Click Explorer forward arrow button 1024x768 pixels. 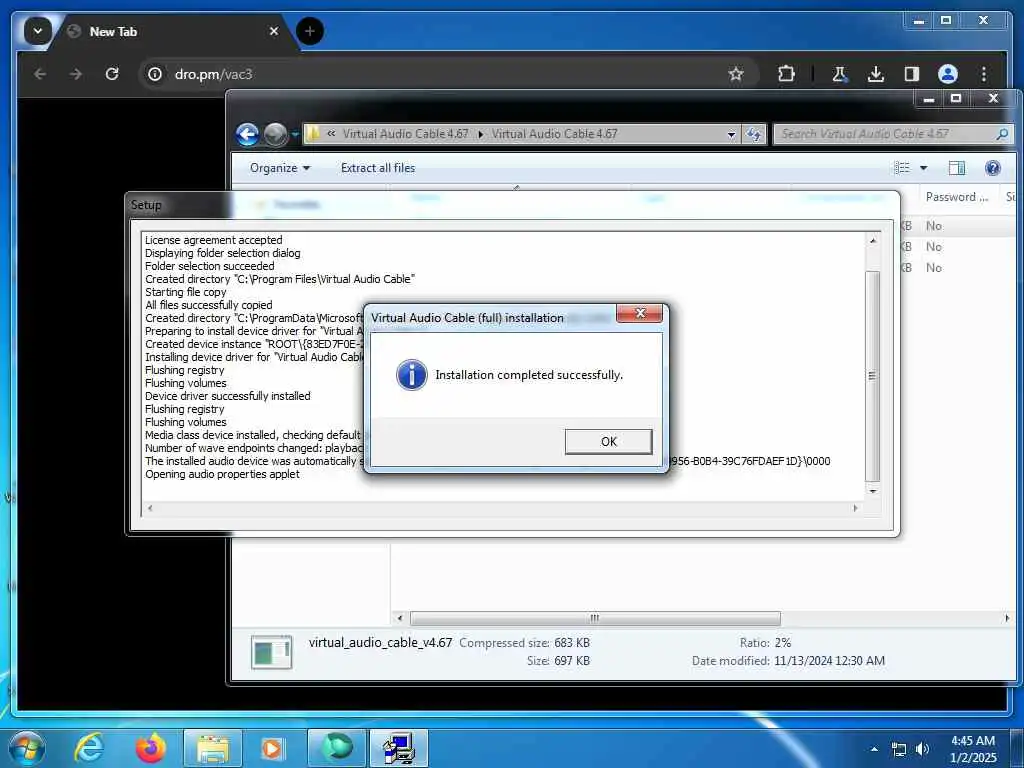(276, 135)
